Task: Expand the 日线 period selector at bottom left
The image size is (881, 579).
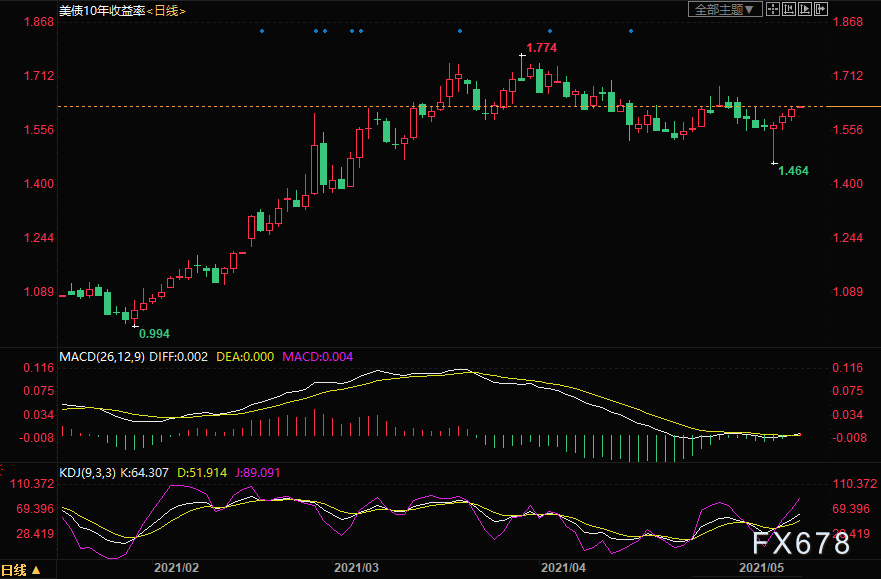Action: [22, 570]
